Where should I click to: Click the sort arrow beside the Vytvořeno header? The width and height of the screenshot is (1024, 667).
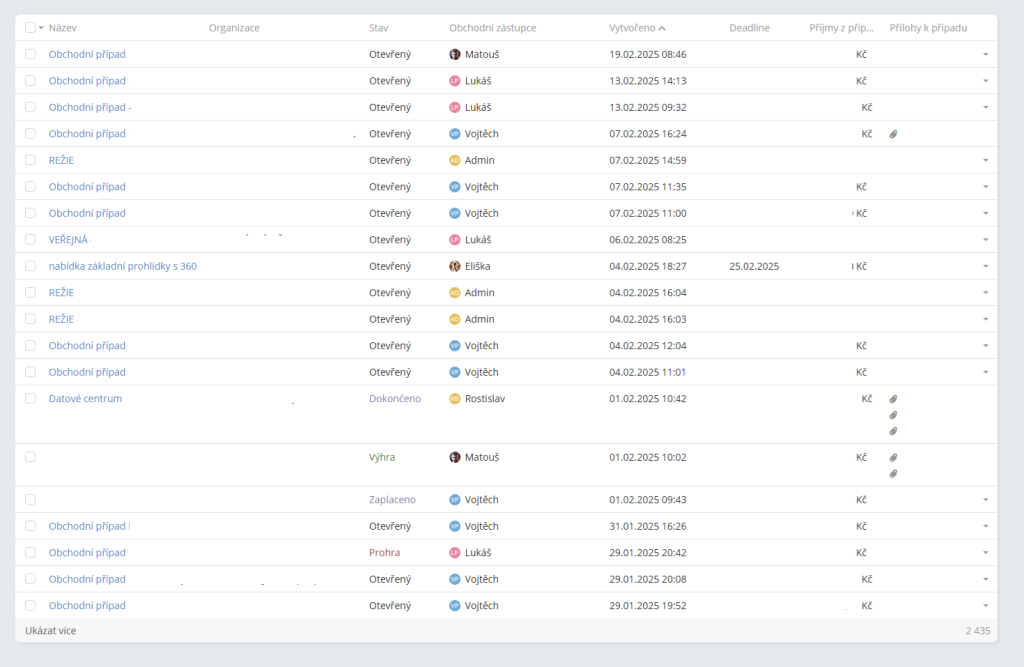point(663,28)
